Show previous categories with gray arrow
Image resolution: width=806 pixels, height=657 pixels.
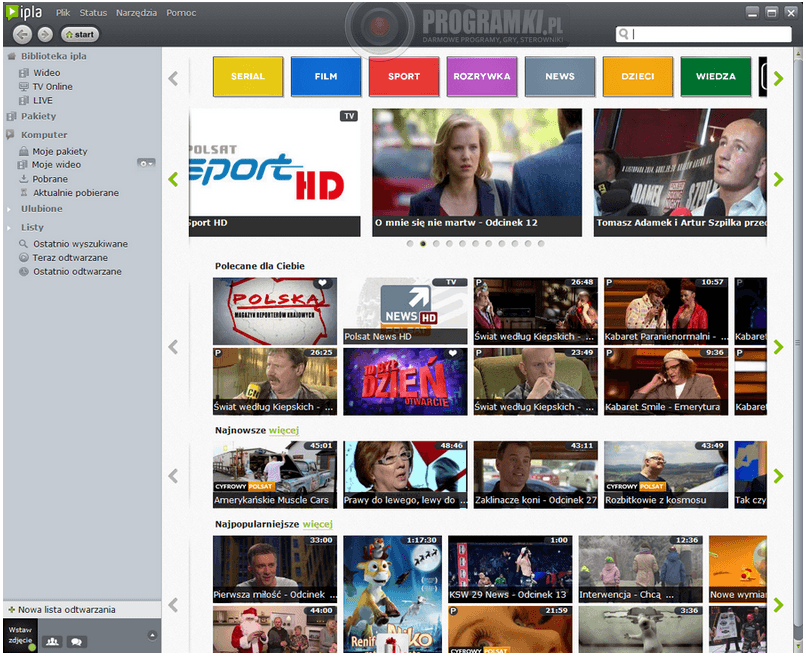173,78
